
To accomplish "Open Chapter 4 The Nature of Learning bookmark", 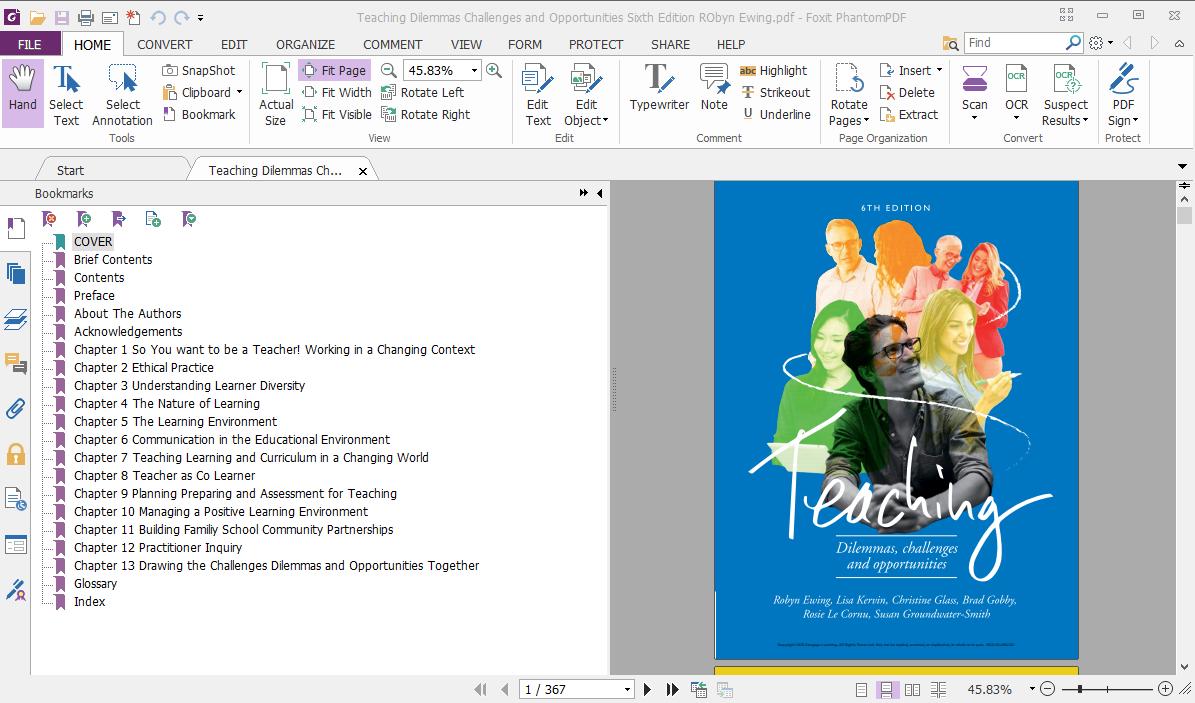I will (167, 403).
